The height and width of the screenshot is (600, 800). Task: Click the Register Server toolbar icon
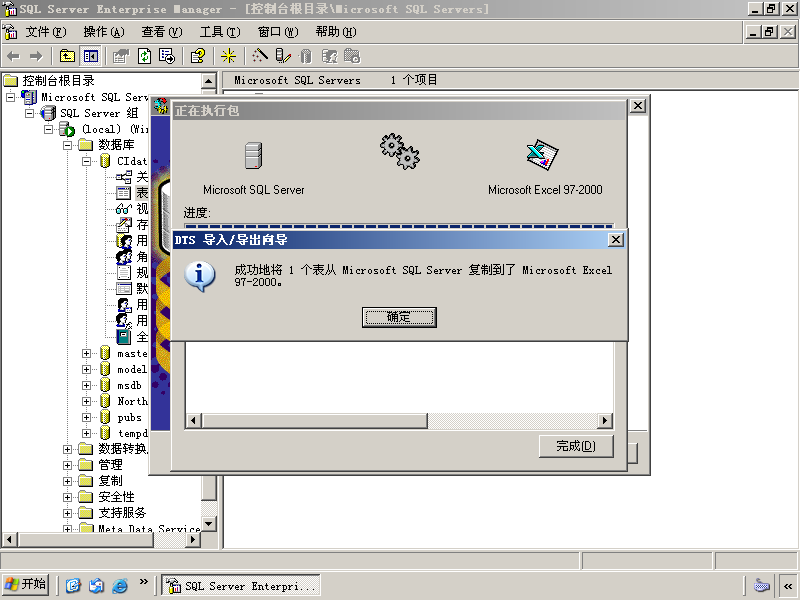coord(283,56)
